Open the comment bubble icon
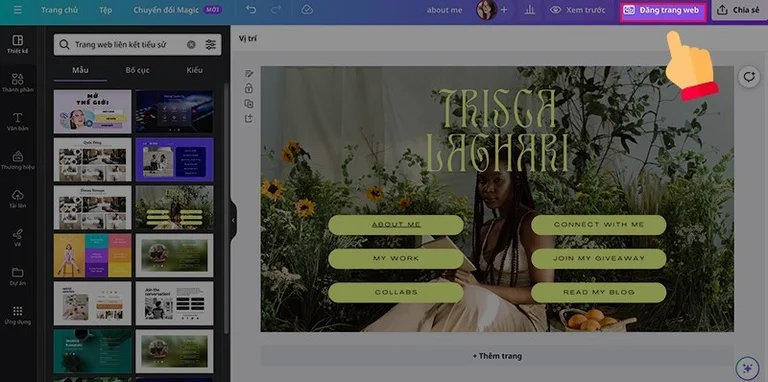This screenshot has width=768, height=382. [x=749, y=77]
